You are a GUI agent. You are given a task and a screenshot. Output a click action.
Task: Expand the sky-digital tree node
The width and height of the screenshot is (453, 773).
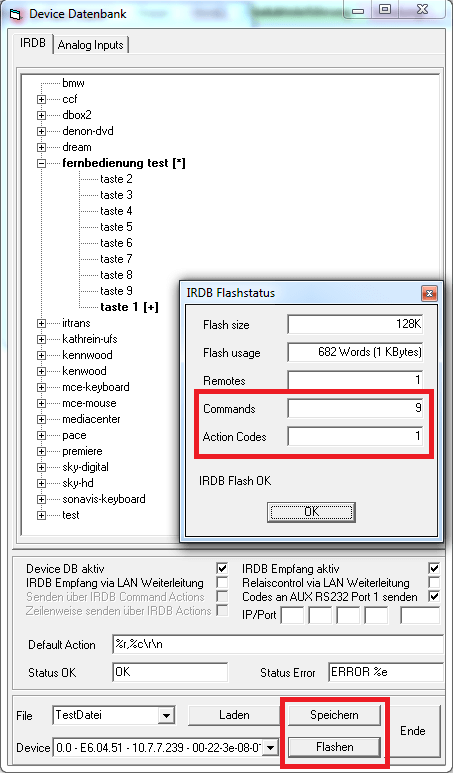click(41, 467)
